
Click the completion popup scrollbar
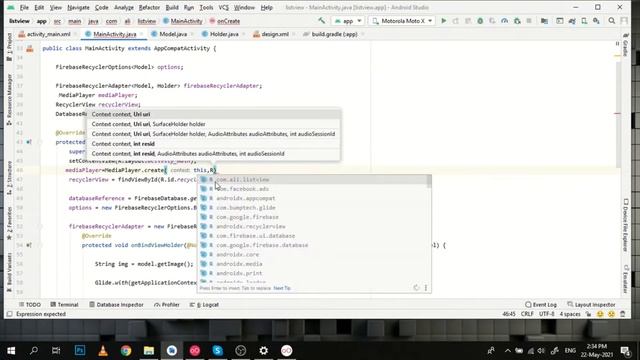pos(429,182)
